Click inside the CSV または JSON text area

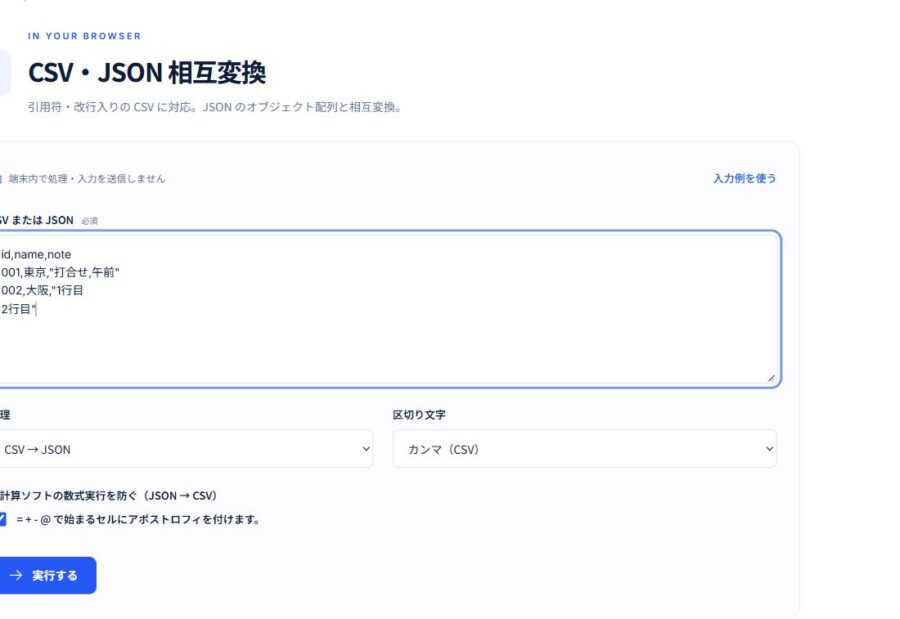(389, 309)
